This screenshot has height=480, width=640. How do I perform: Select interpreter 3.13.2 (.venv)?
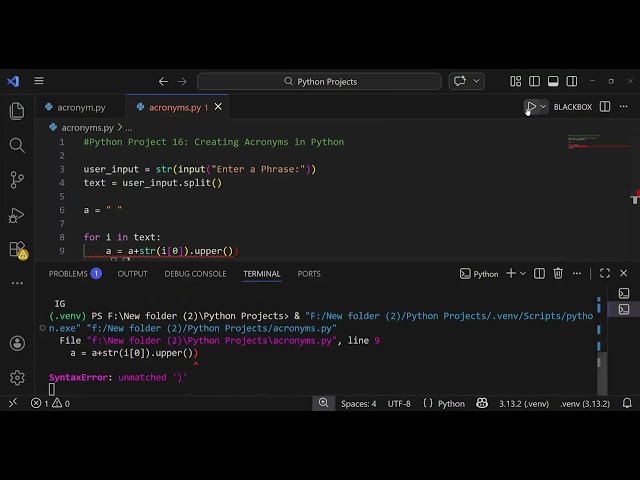pos(524,404)
